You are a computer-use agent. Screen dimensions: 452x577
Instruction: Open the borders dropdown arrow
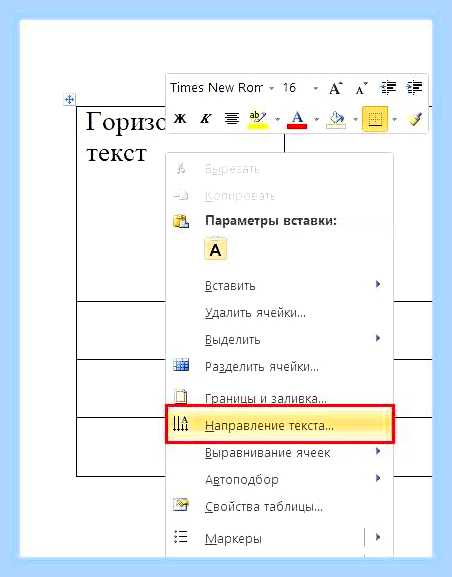coord(395,119)
